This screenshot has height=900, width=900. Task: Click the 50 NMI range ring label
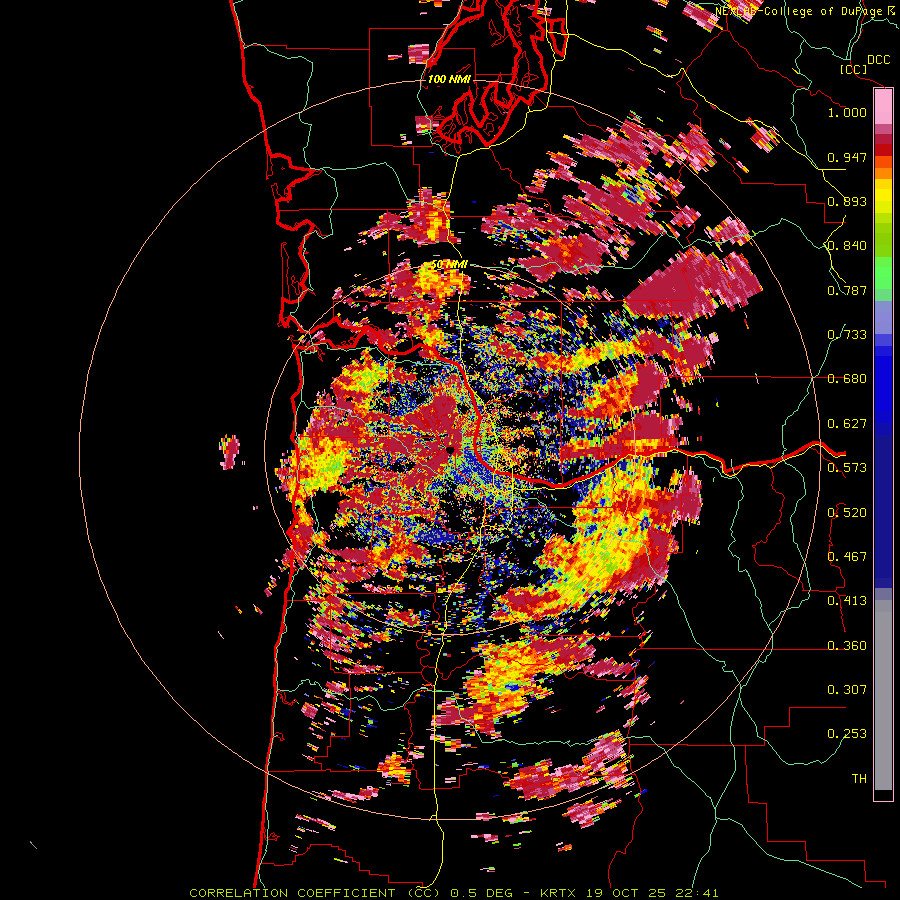click(449, 265)
